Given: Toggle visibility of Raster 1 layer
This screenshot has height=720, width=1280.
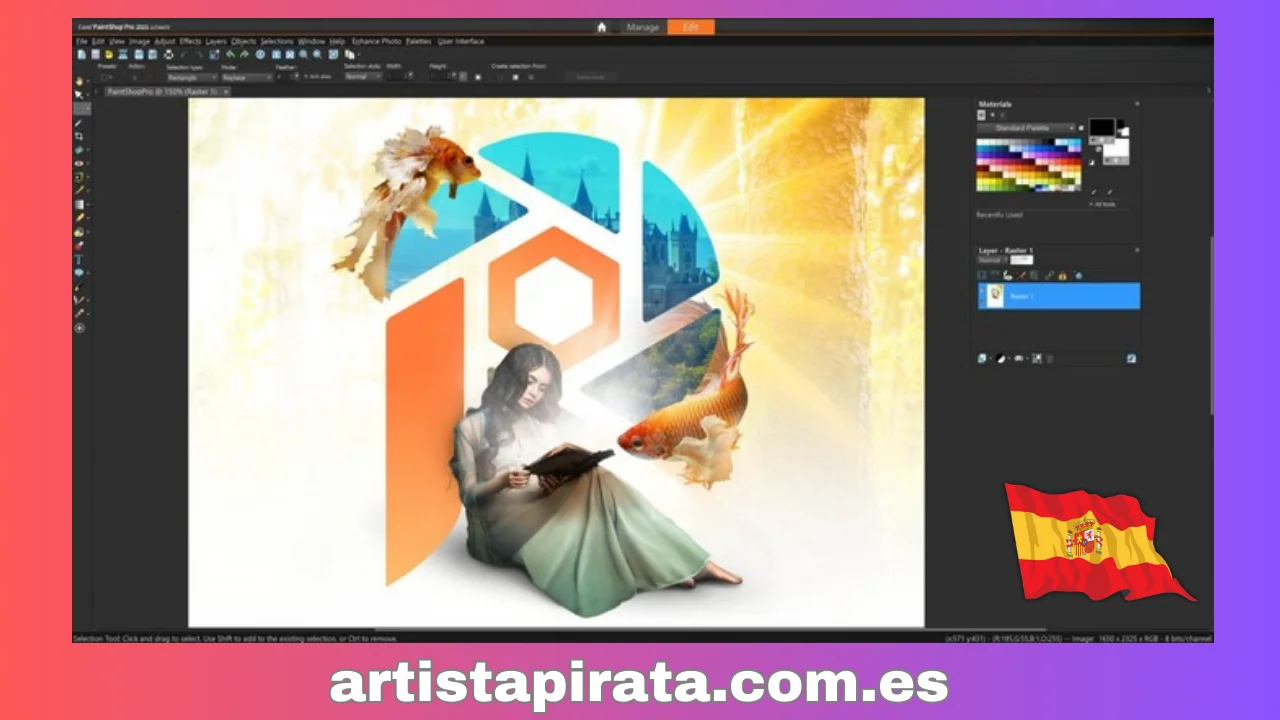Looking at the screenshot, I should (981, 291).
